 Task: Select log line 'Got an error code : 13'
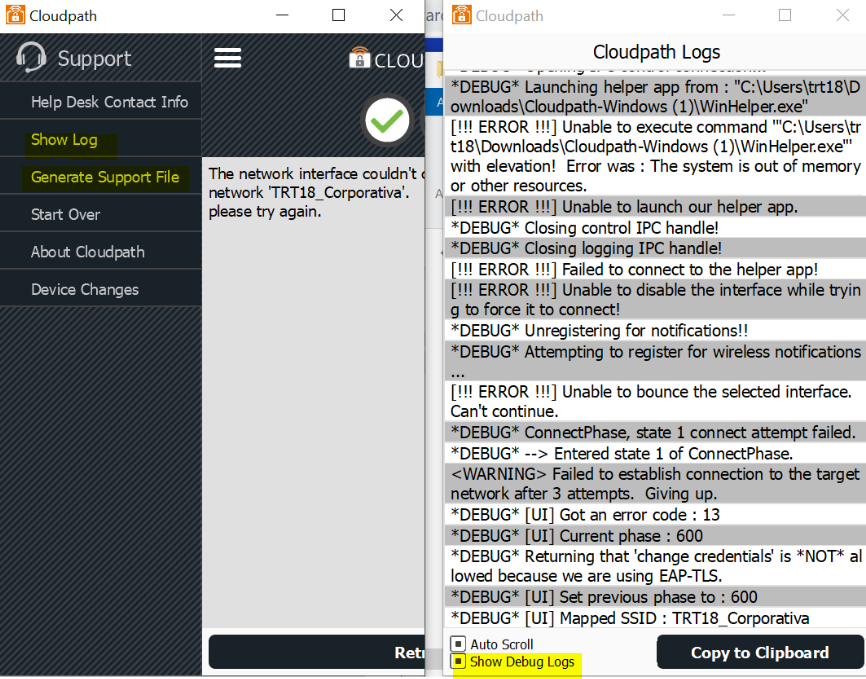click(654, 514)
